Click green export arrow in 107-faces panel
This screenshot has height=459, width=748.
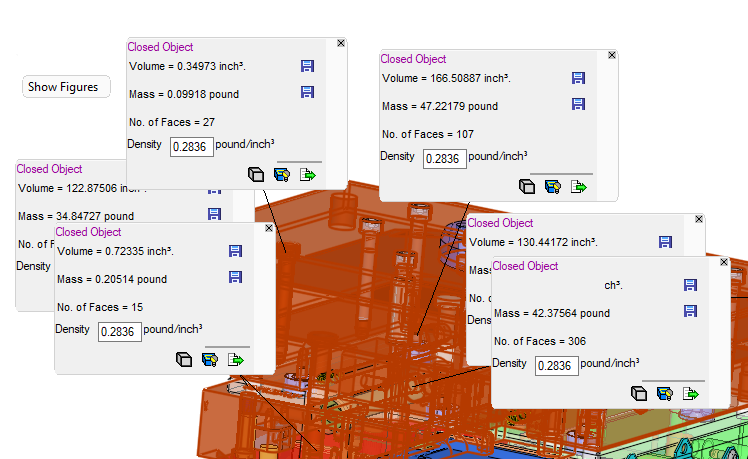click(x=578, y=186)
